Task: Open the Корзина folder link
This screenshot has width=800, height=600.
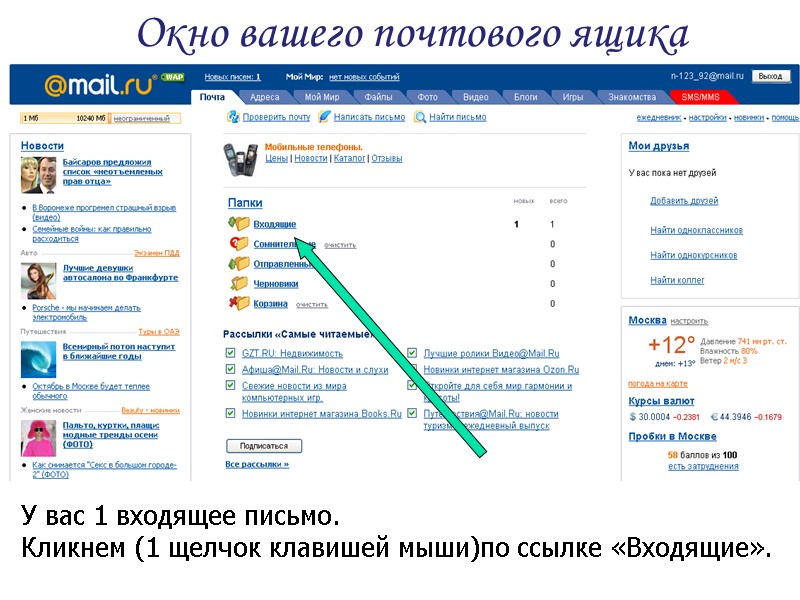Action: pos(270,304)
